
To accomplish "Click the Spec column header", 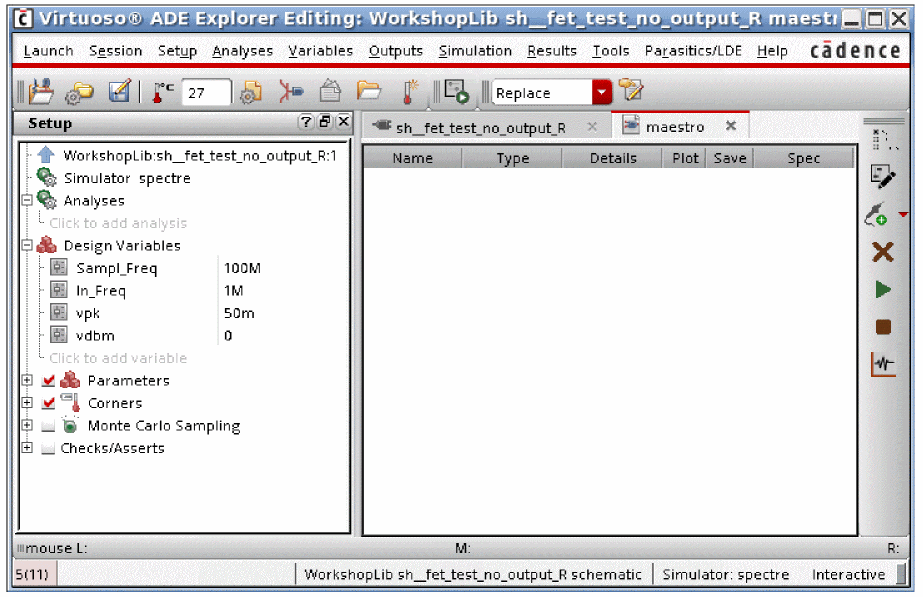I will 804,158.
